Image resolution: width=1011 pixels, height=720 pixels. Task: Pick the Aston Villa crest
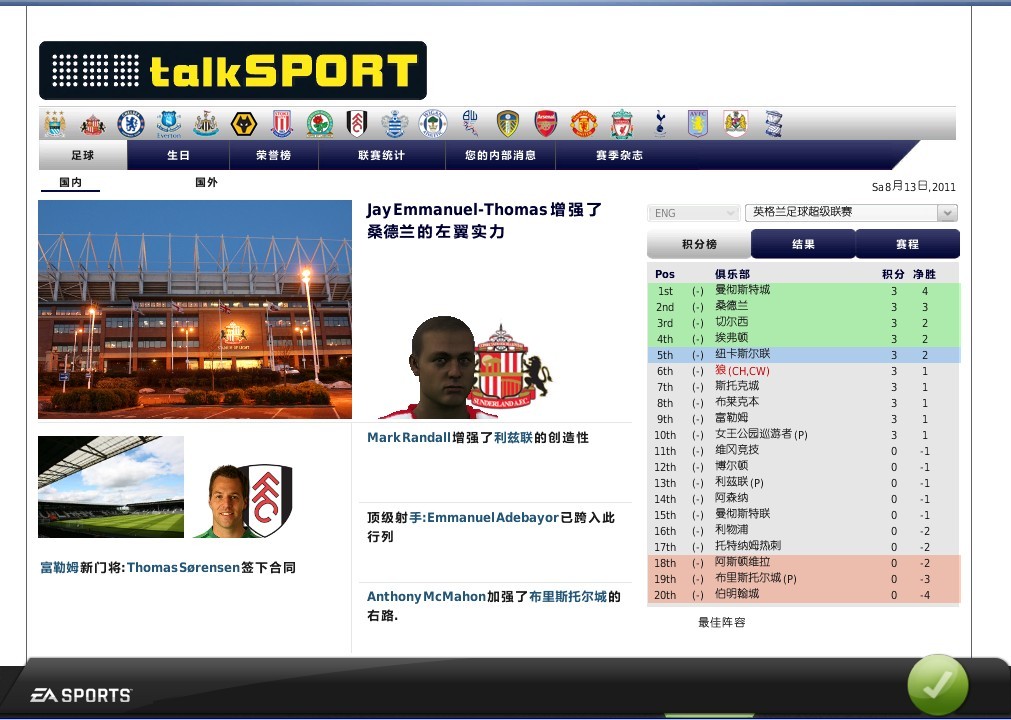(698, 124)
